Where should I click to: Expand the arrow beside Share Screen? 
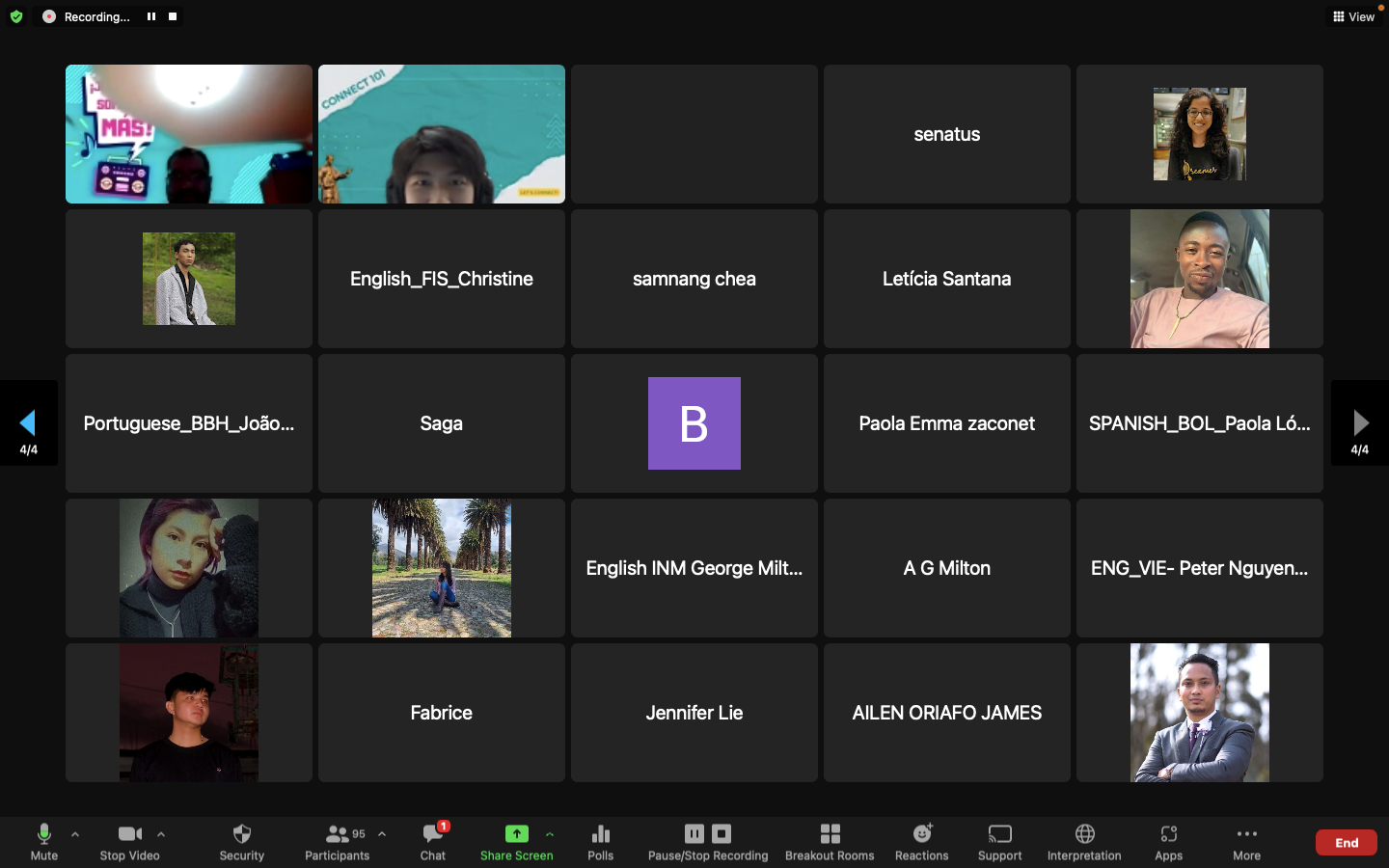pyautogui.click(x=550, y=834)
